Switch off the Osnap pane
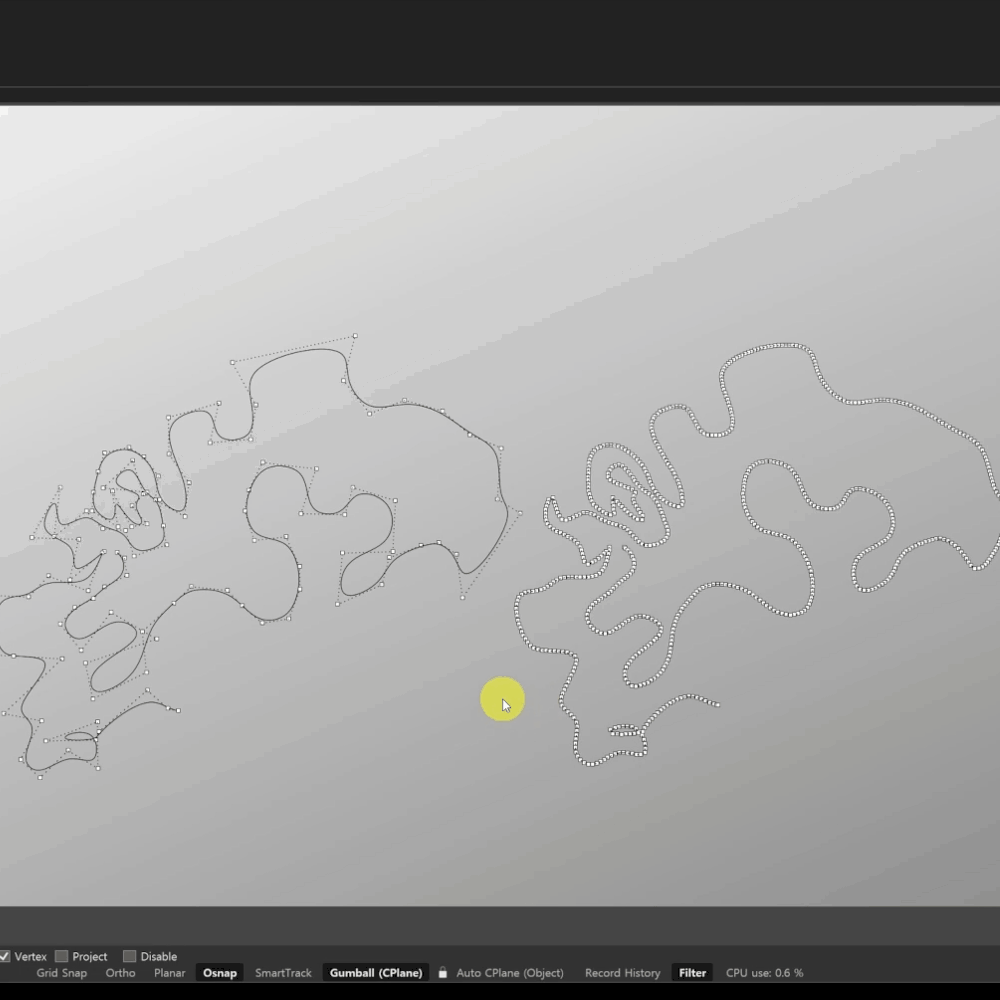 click(x=220, y=973)
